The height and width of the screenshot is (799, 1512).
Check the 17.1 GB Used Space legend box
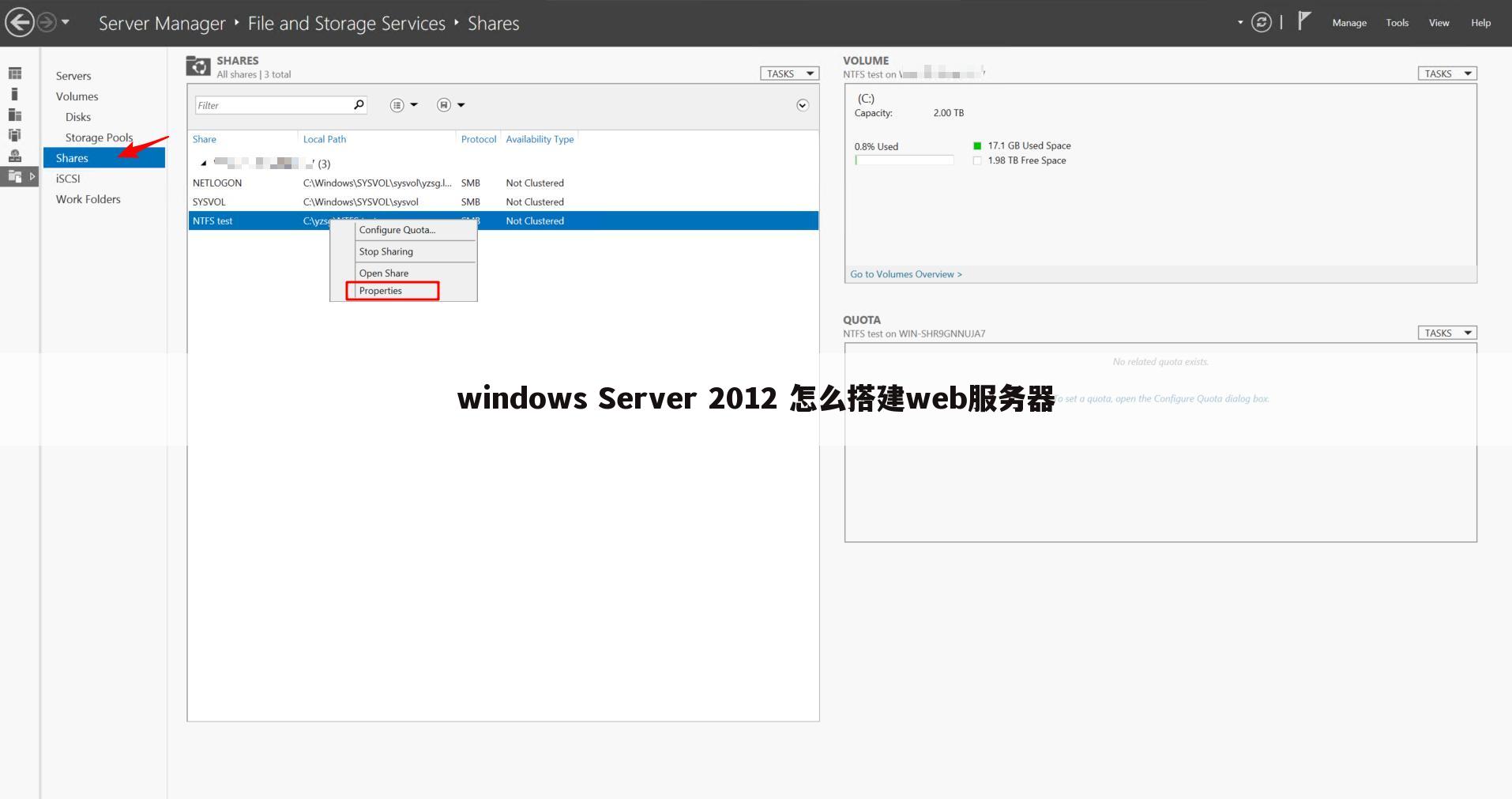tap(978, 145)
